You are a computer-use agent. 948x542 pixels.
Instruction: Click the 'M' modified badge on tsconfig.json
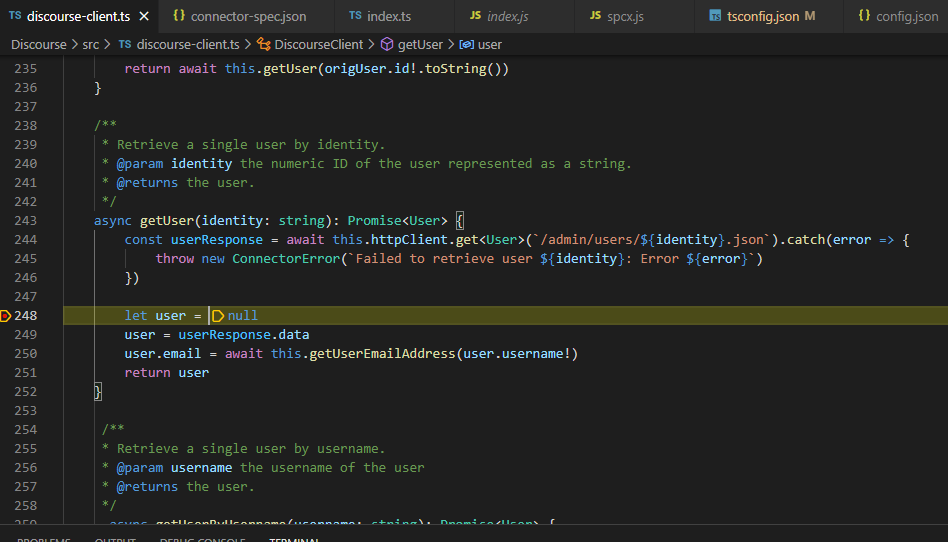[810, 16]
